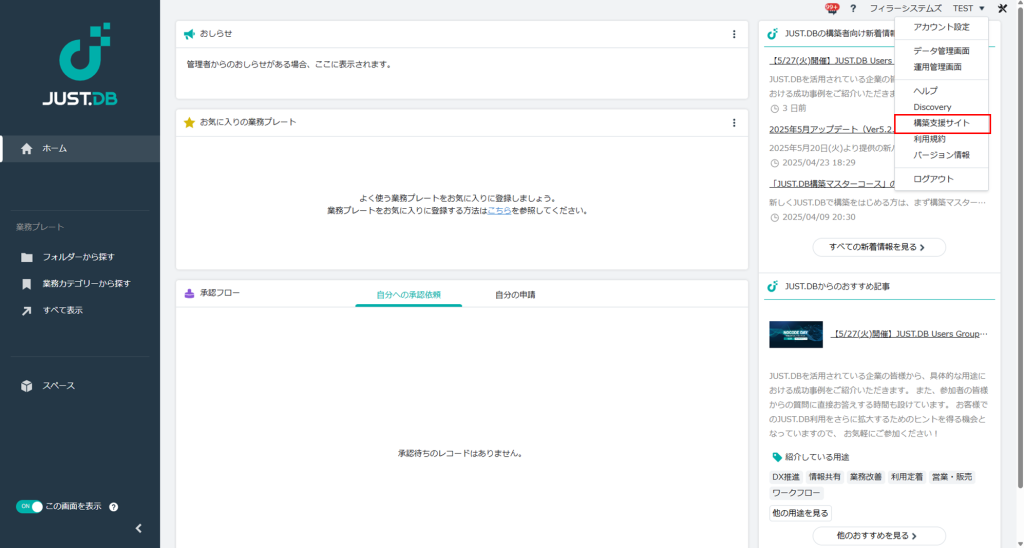Go to ホーム in sidebar
The width and height of the screenshot is (1024, 548).
80,149
